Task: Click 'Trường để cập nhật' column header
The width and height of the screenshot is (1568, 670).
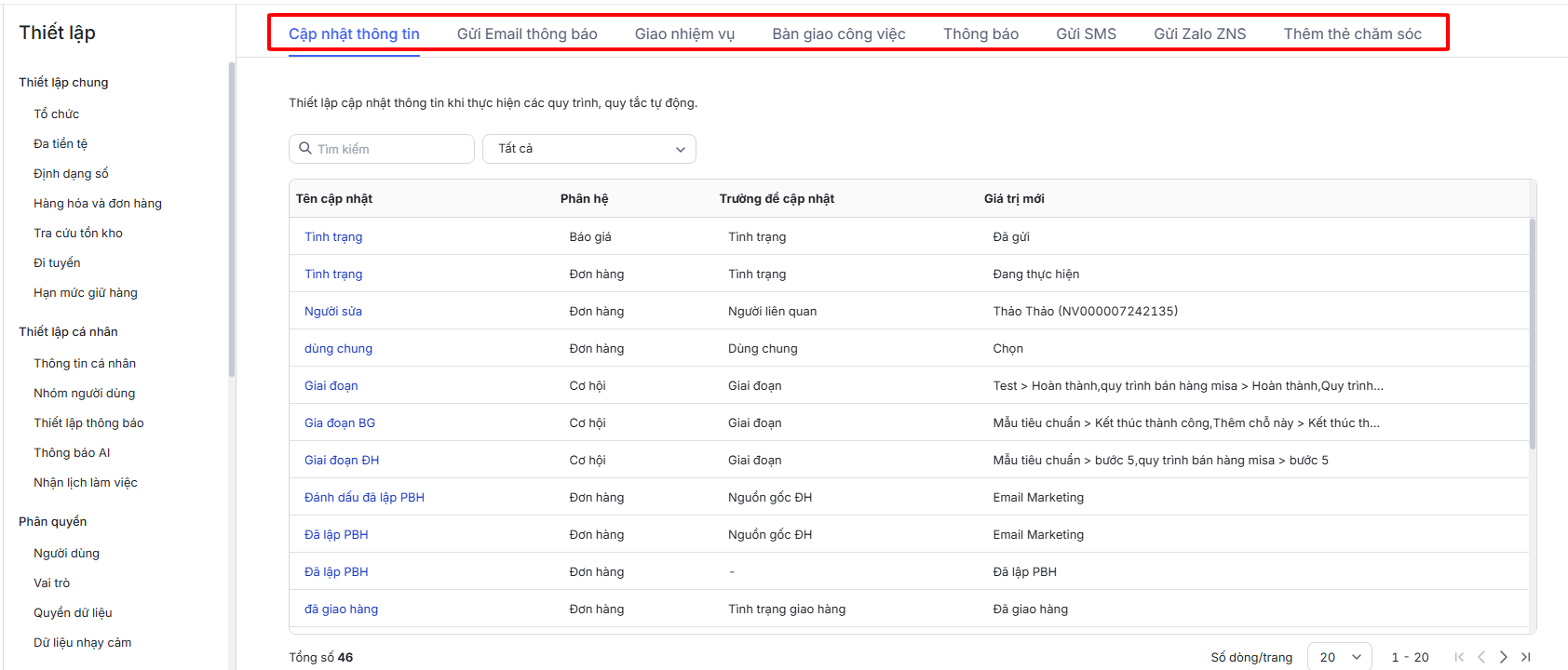Action: point(777,198)
